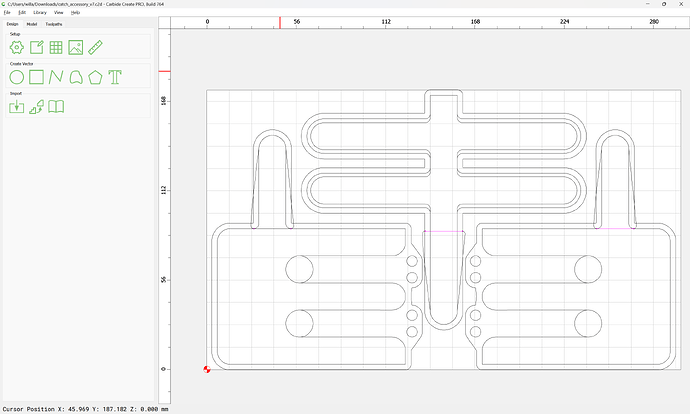Open the notes edit icon
The height and width of the screenshot is (414, 690).
coord(37,48)
